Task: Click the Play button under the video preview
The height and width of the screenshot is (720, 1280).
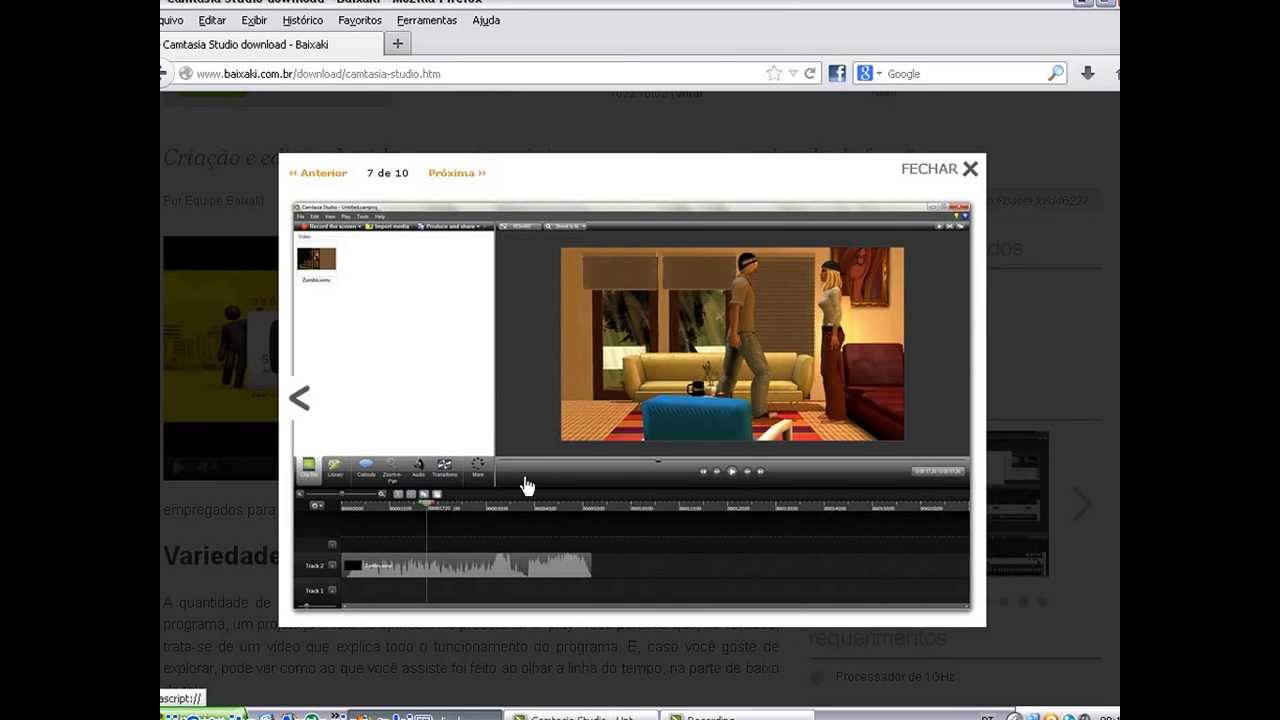Action: coord(732,471)
